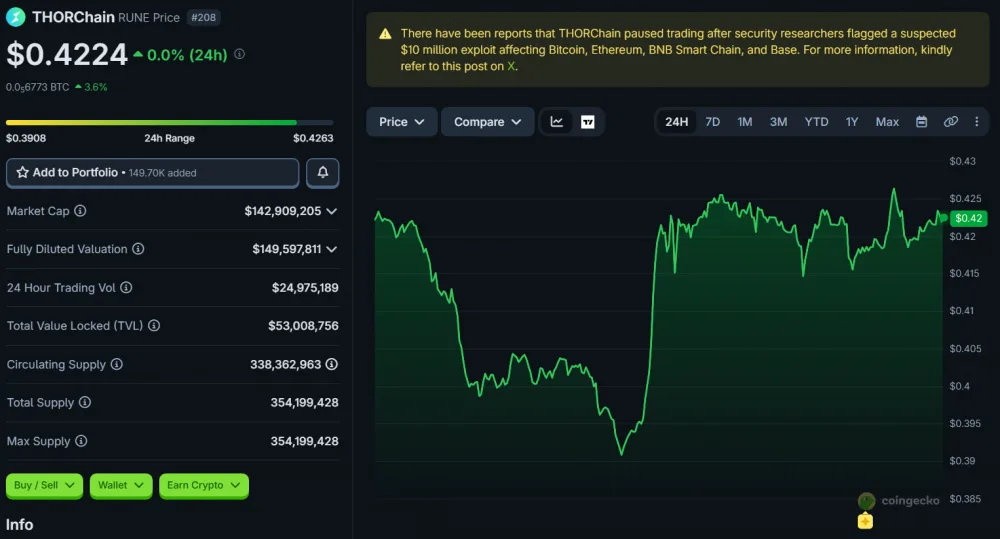Screen dimensions: 1000x539
Task: Click the 24h Range price bar
Action: point(170,122)
